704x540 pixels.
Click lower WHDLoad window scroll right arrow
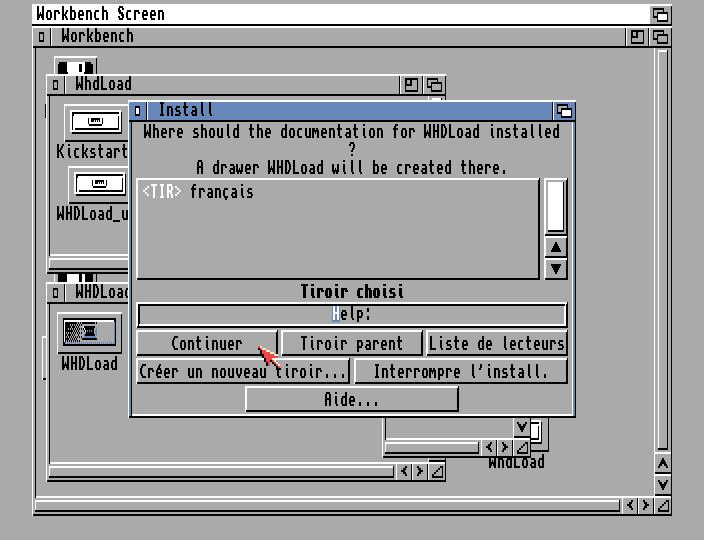(419, 471)
